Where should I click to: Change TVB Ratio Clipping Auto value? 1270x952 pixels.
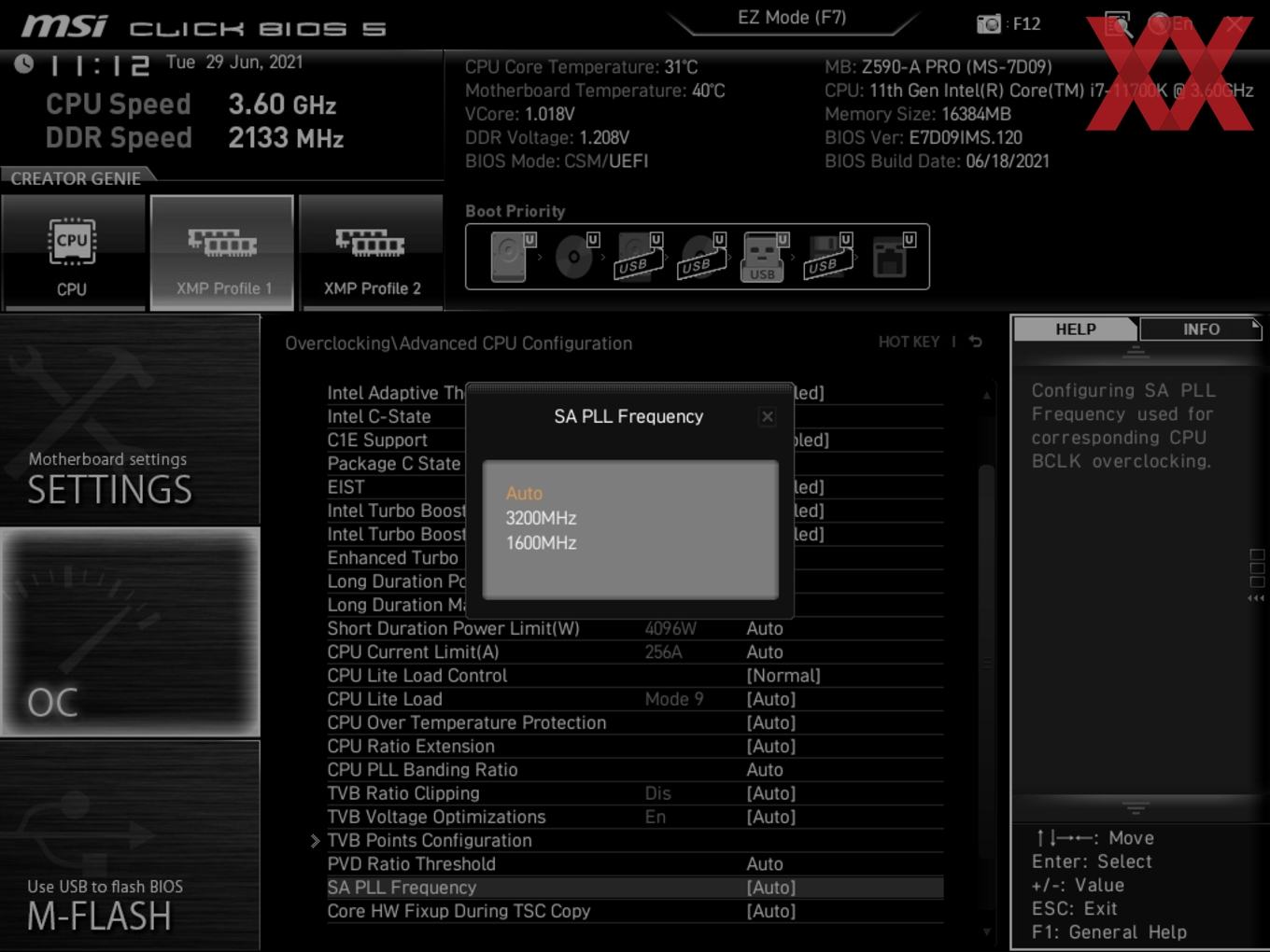pos(771,793)
